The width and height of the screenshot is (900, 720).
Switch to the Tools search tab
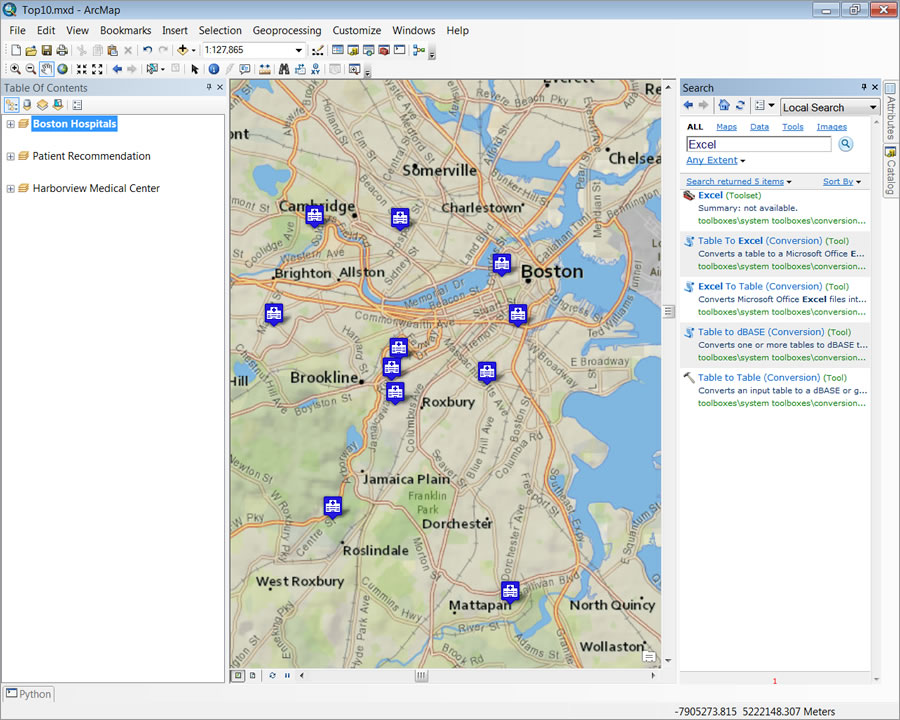click(792, 127)
